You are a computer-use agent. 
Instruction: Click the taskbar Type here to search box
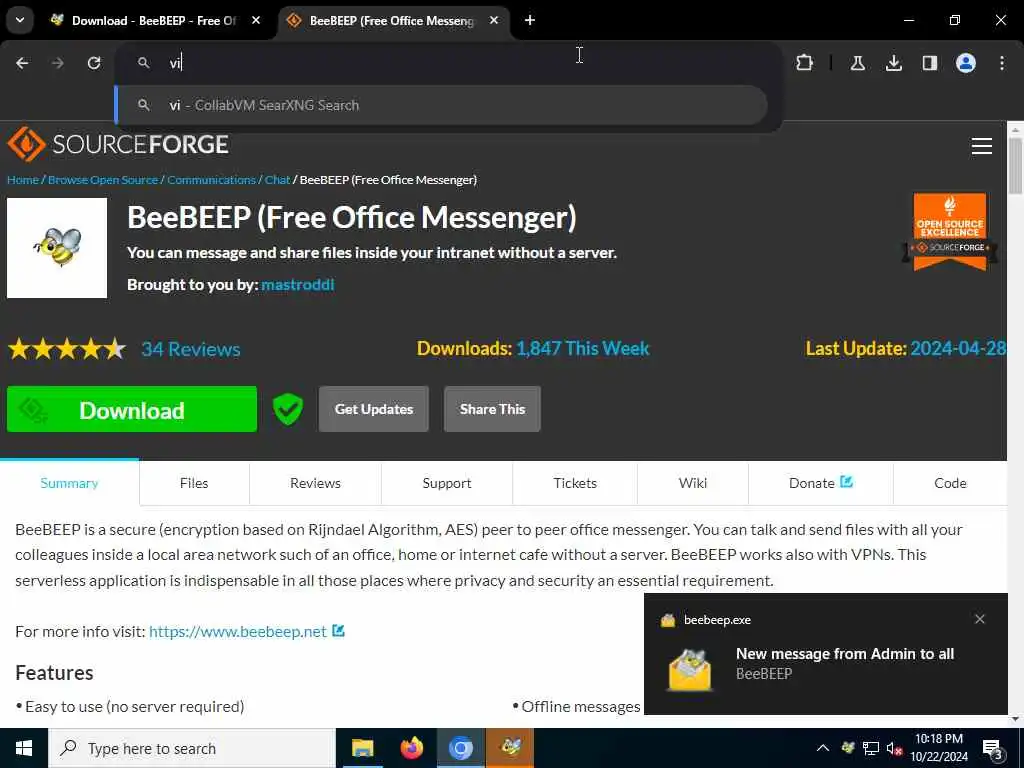pyautogui.click(x=192, y=748)
